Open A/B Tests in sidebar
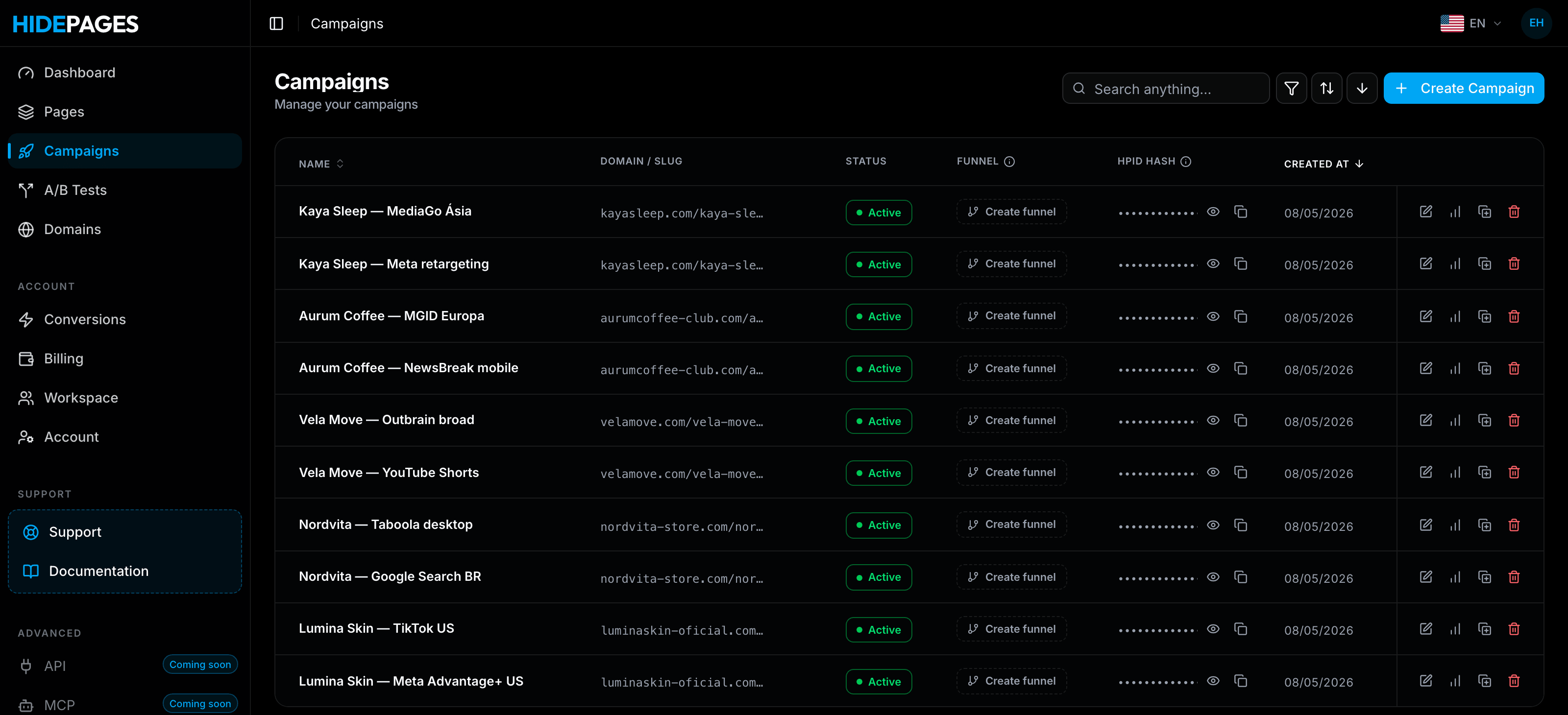1568x715 pixels. pos(125,190)
